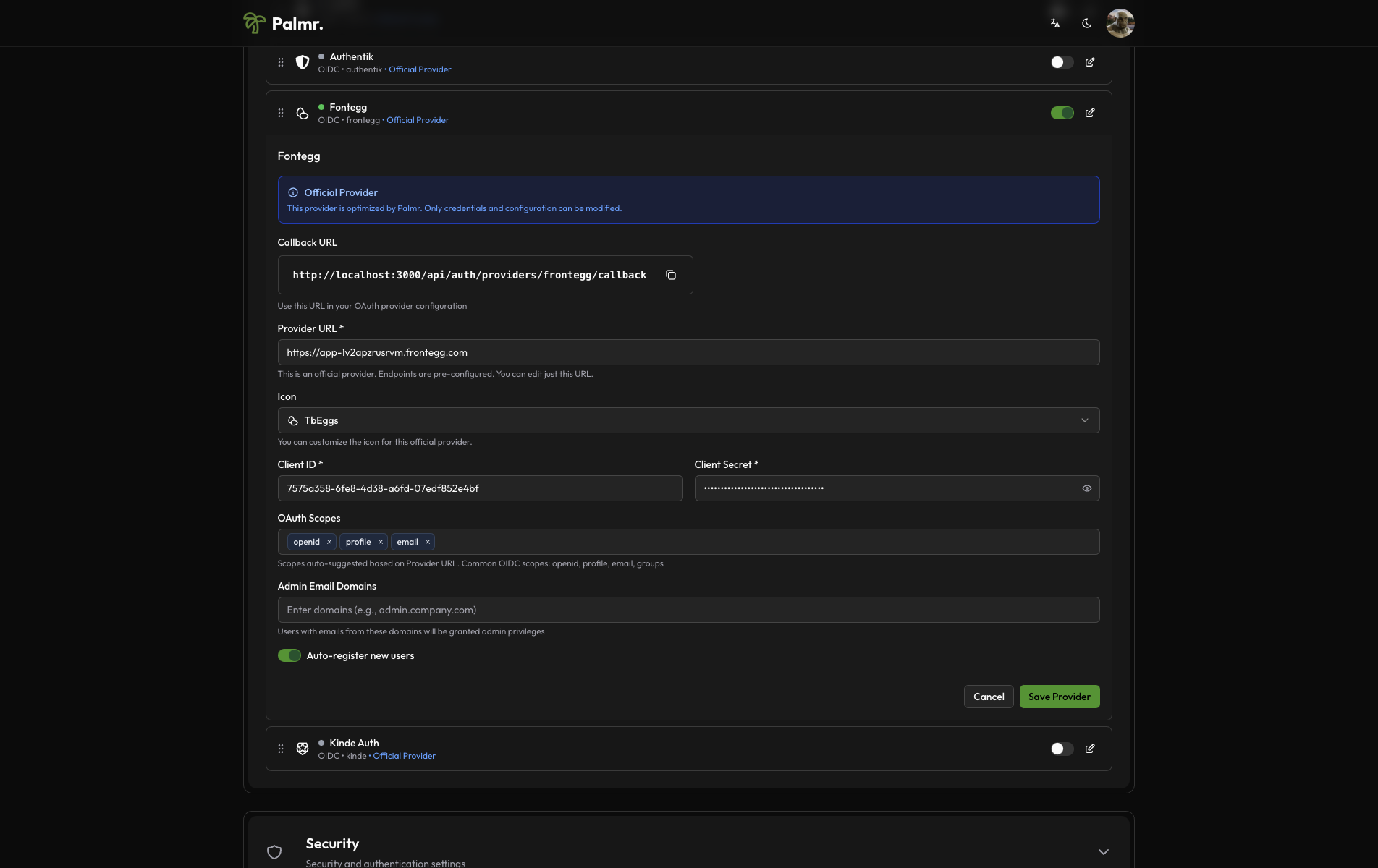Click the Fontegg eggs icon

click(303, 113)
